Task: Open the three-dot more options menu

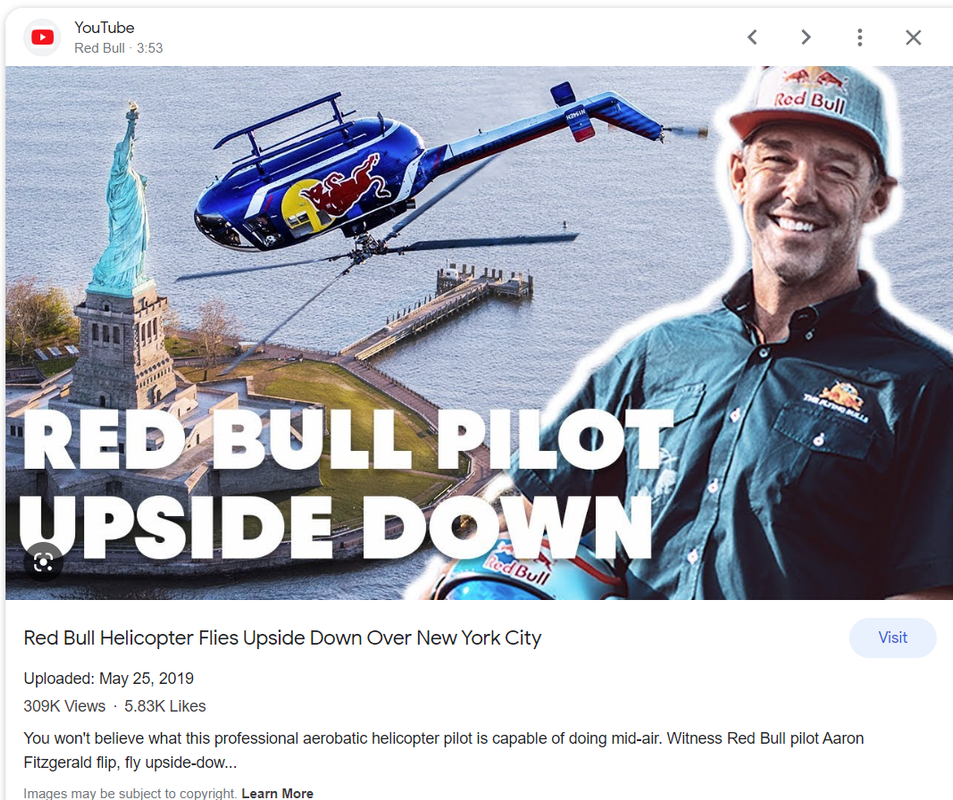Action: click(x=859, y=38)
